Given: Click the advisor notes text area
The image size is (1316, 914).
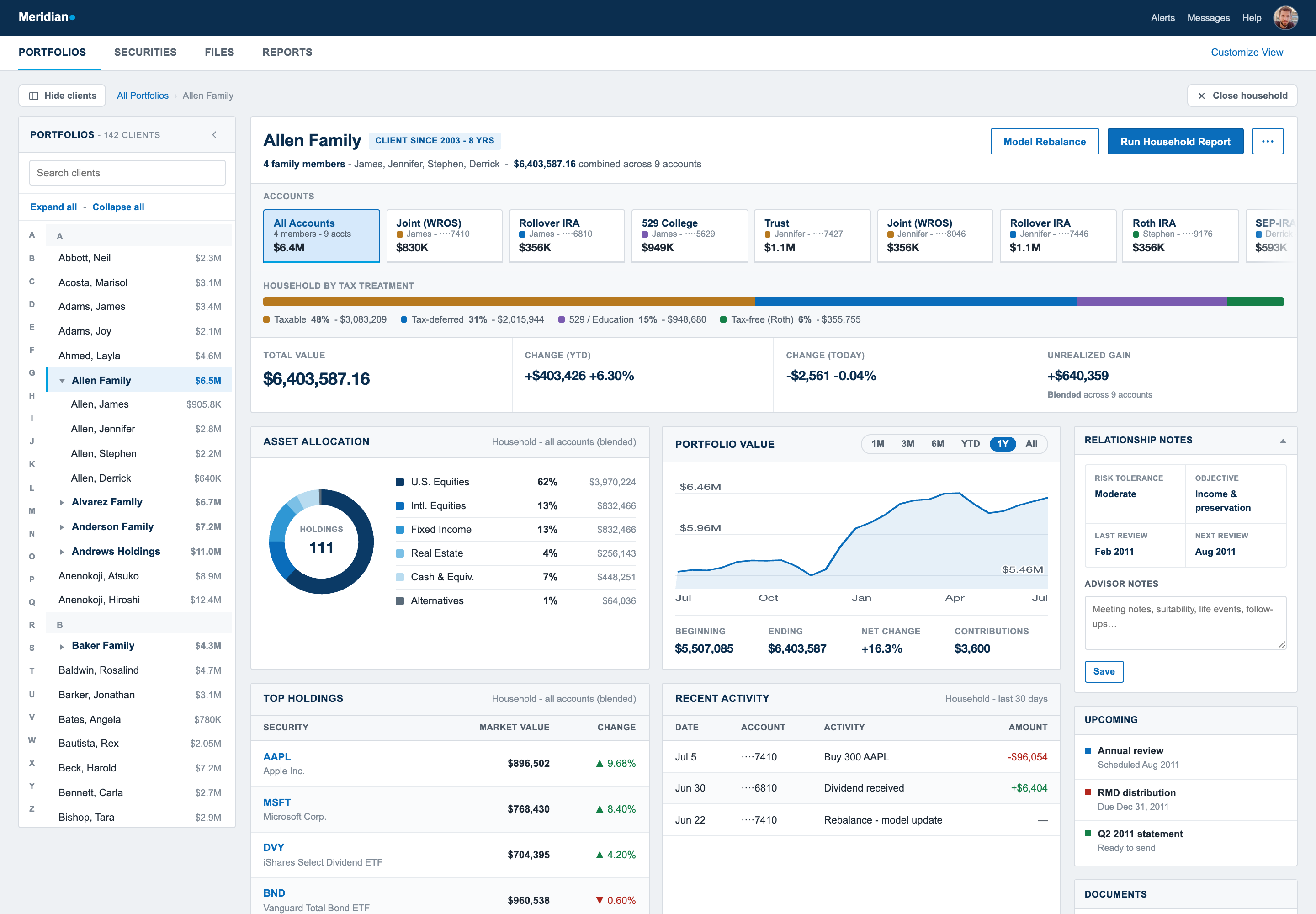Looking at the screenshot, I should click(x=1185, y=622).
